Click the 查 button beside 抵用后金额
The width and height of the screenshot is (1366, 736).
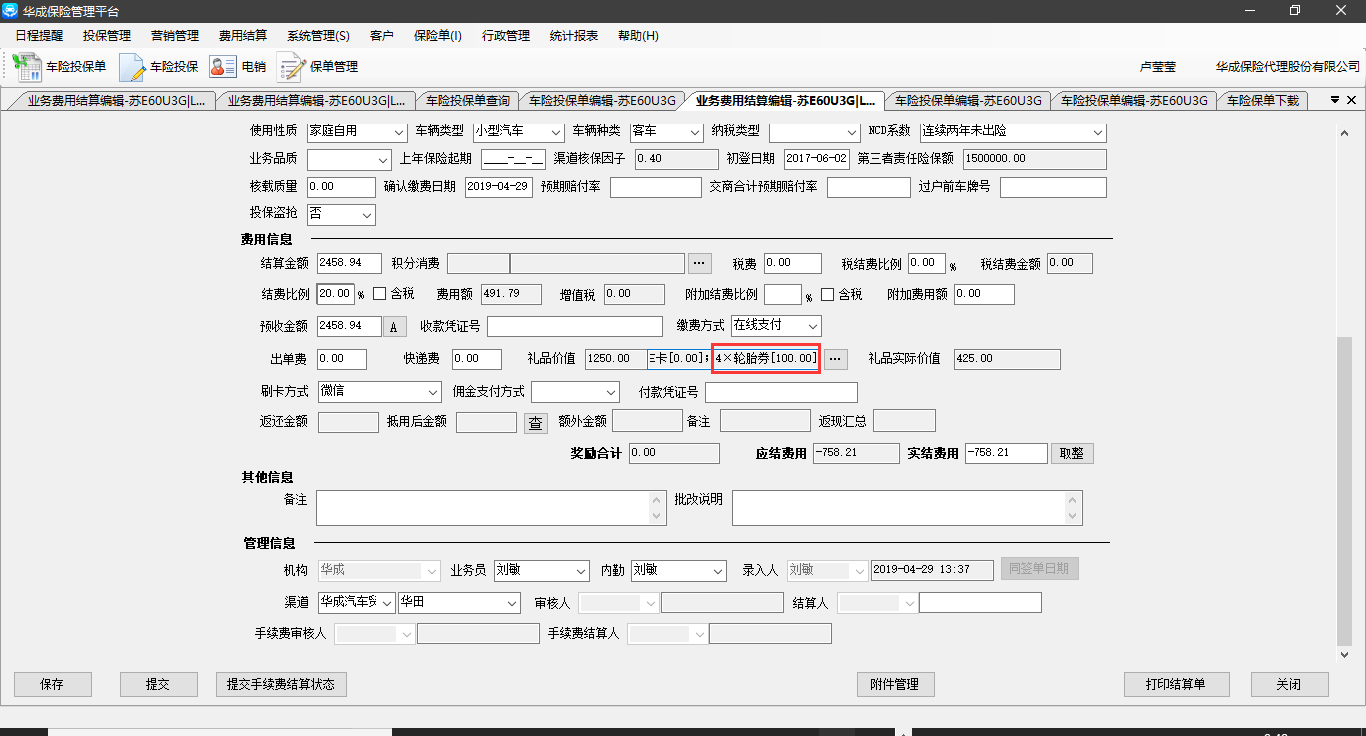(536, 423)
